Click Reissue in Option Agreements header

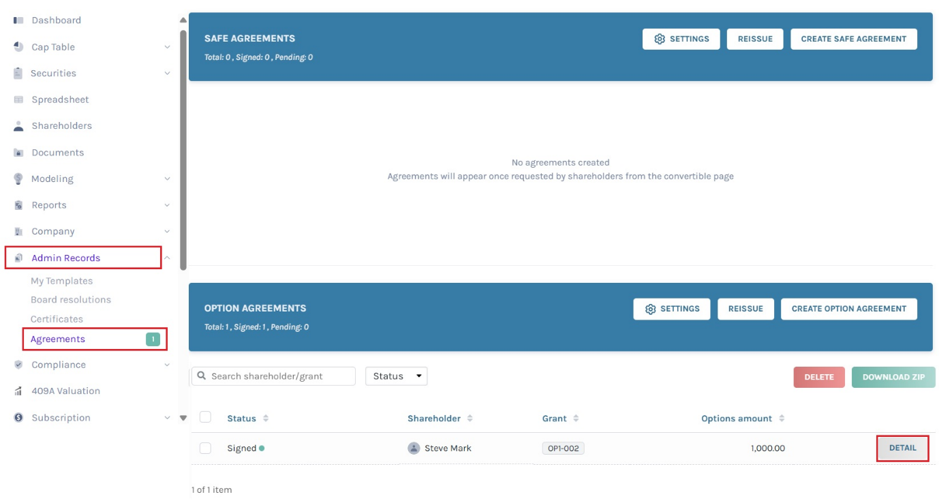pos(746,309)
